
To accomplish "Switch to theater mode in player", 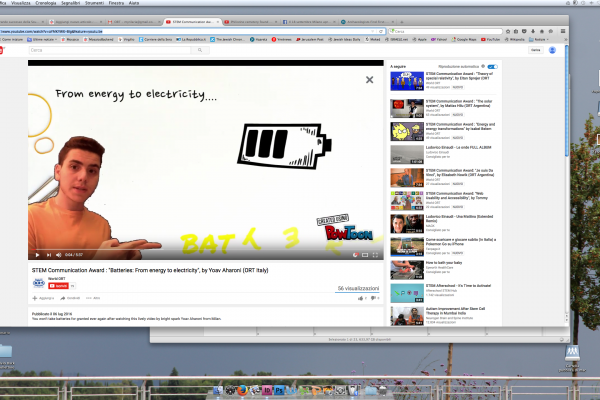I will coord(365,255).
